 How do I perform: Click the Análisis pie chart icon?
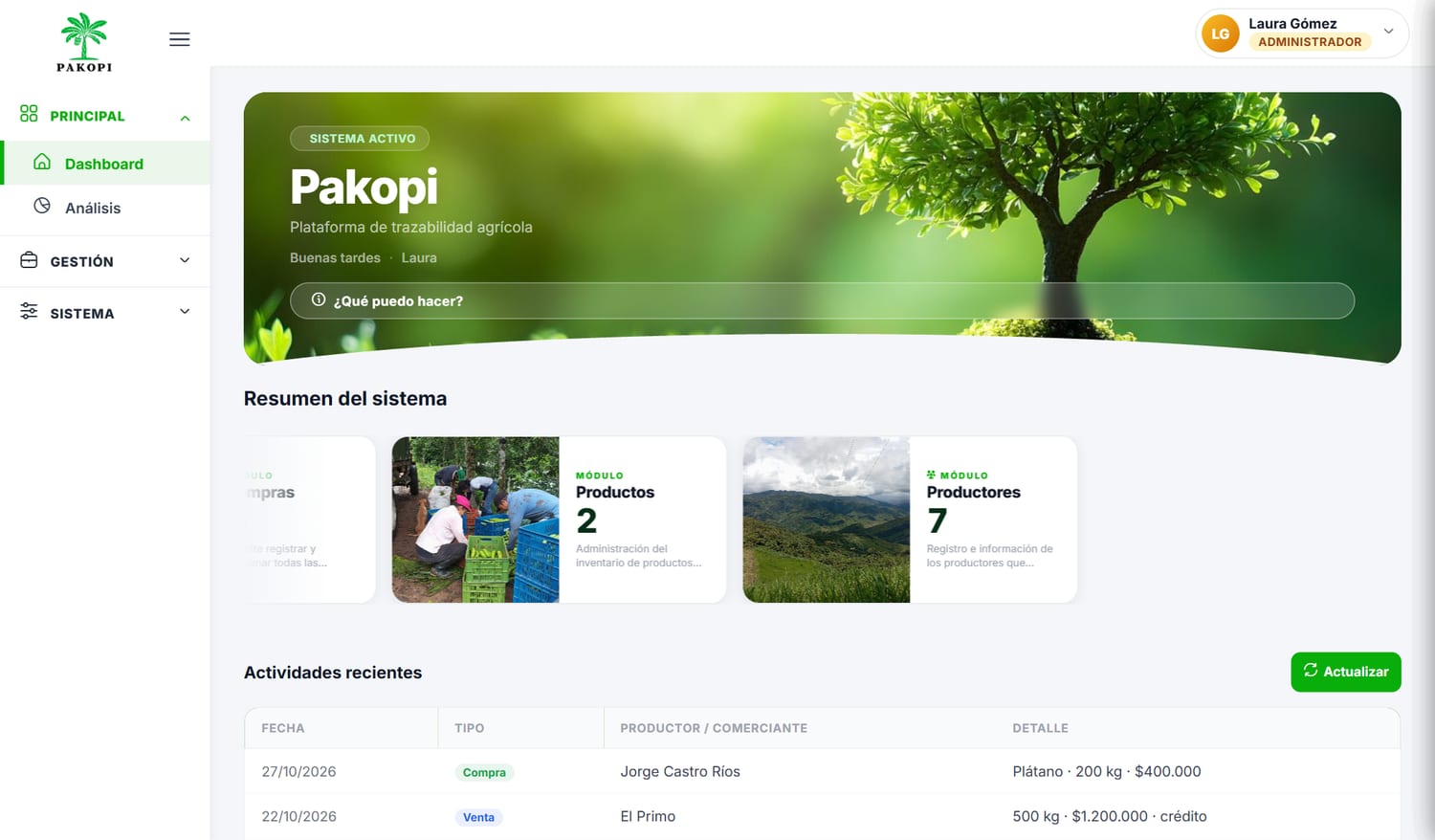pyautogui.click(x=42, y=206)
